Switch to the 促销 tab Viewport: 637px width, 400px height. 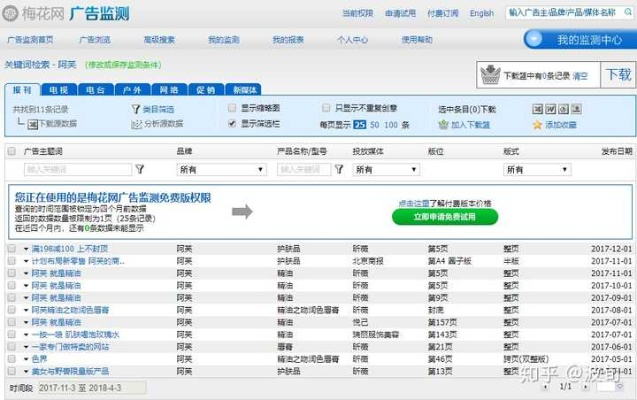tap(206, 90)
